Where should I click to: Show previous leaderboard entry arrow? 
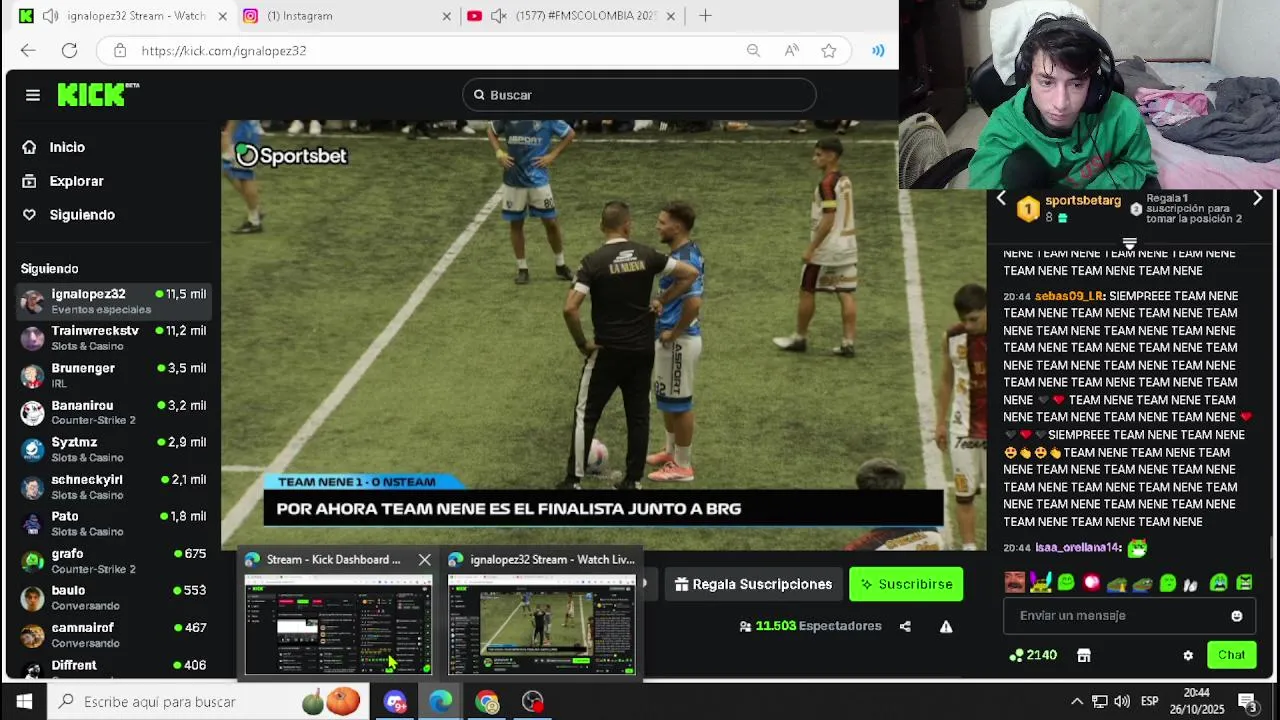[x=1001, y=199]
